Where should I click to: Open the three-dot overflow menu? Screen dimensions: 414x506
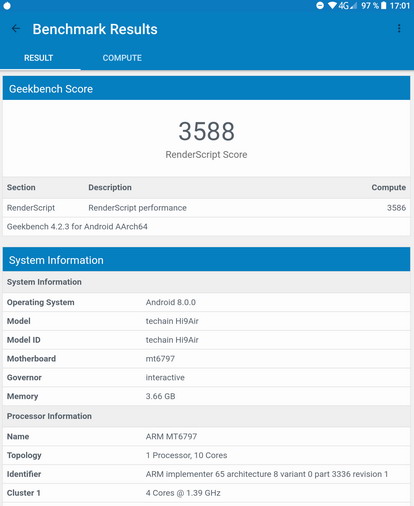pyautogui.click(x=399, y=29)
